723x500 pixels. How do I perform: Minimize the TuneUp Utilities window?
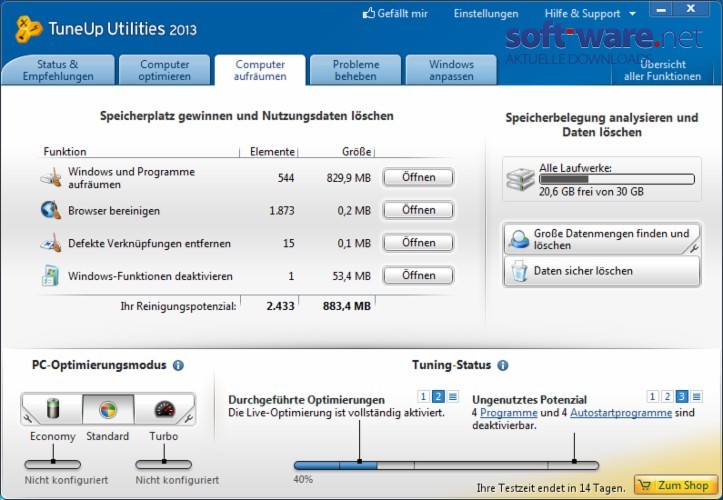pos(661,10)
